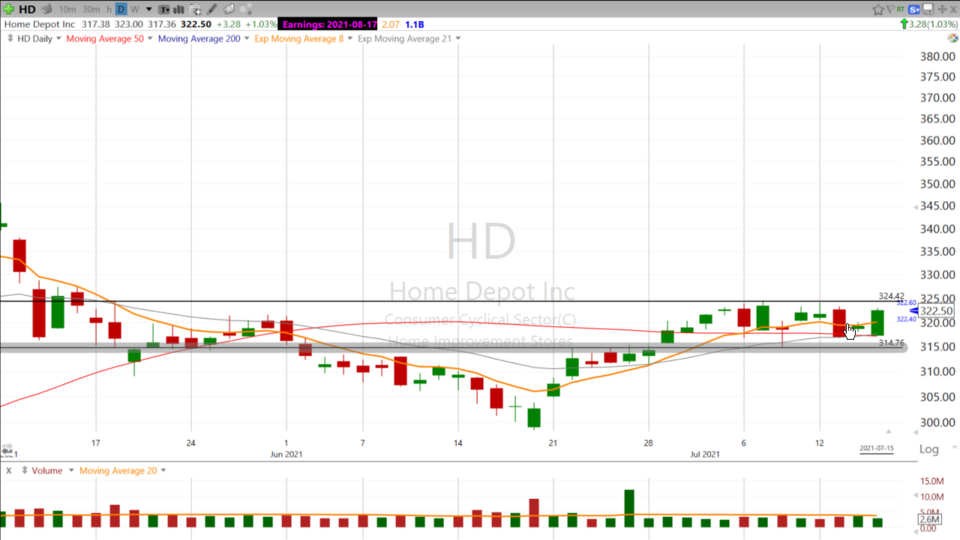Toggle the RT real-time indicator

[900, 9]
